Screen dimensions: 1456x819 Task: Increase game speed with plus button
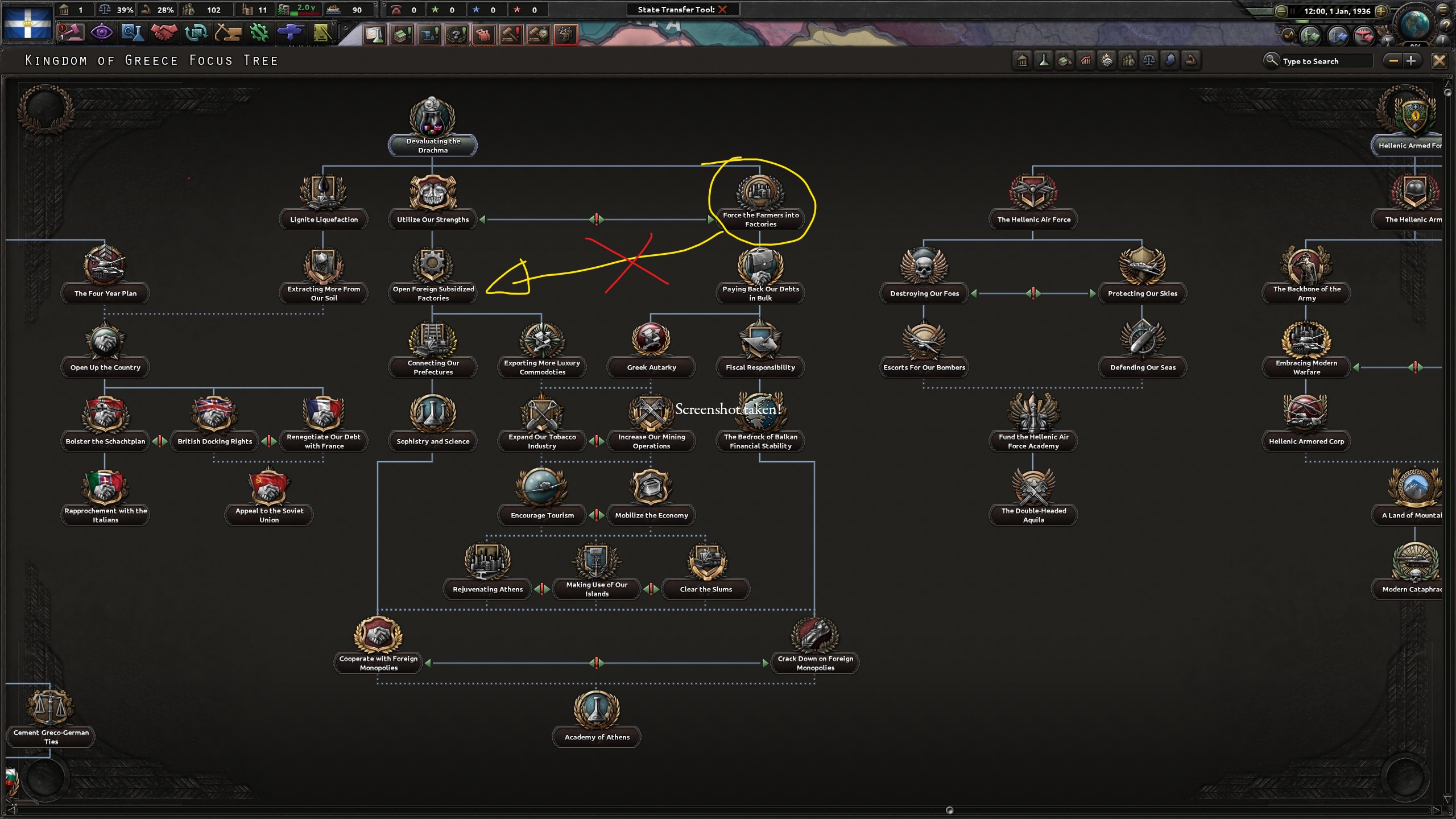(x=1380, y=11)
